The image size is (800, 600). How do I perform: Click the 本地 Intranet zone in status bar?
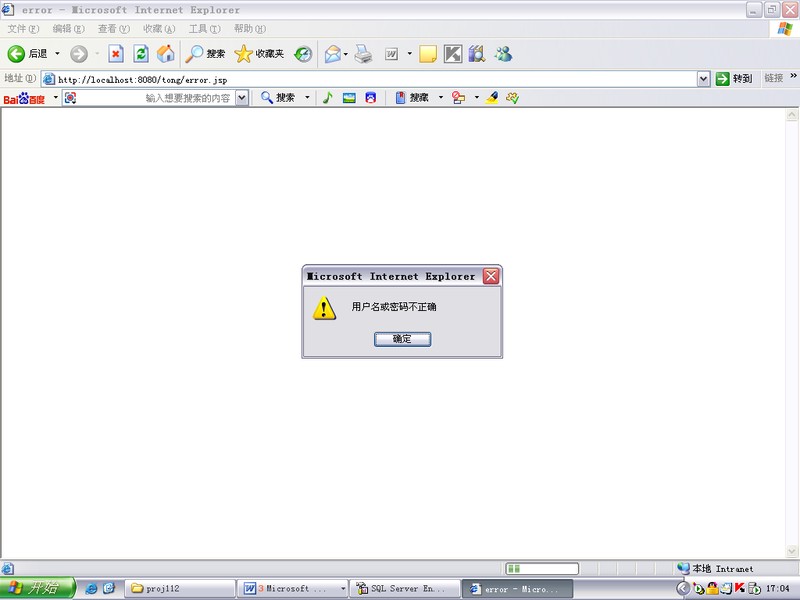[715, 568]
